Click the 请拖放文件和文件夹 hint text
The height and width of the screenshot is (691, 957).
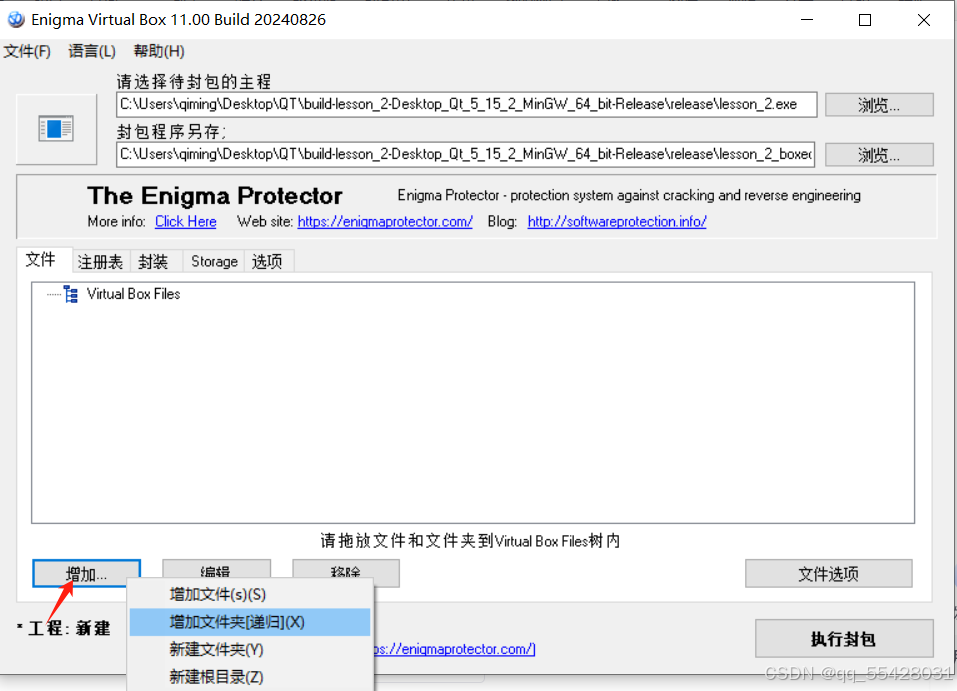[470, 541]
